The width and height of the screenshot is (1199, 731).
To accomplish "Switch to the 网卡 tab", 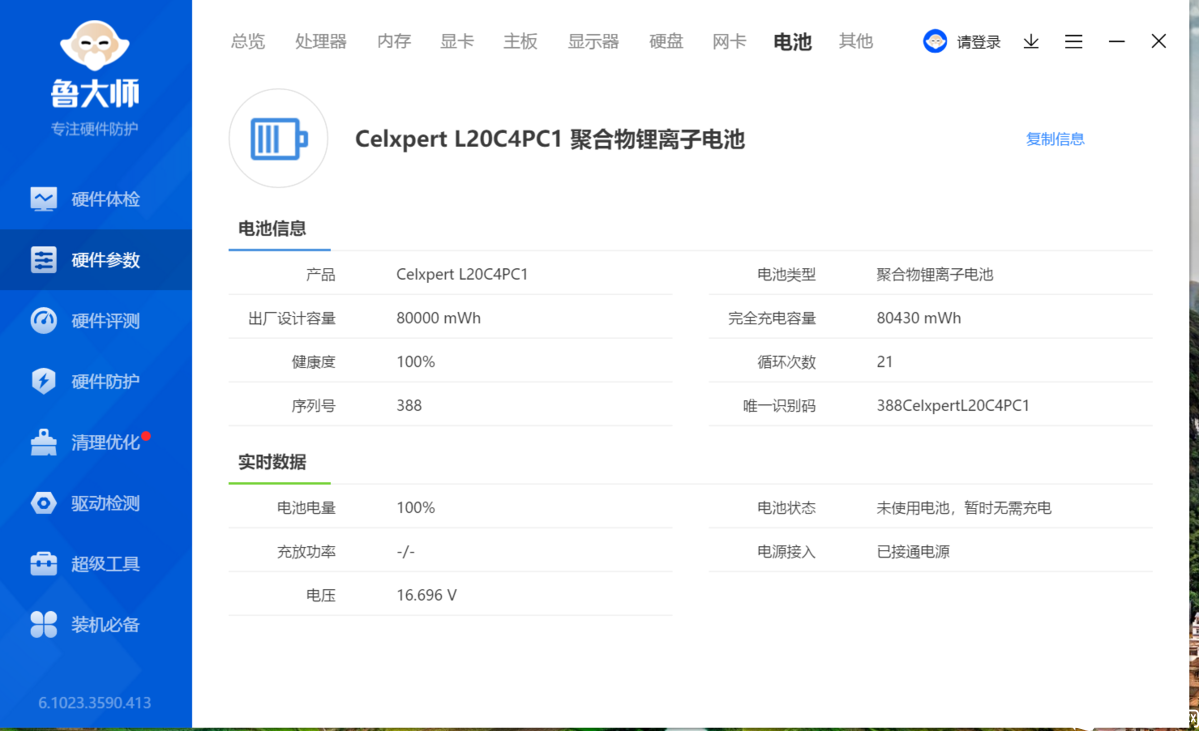I will (x=729, y=41).
